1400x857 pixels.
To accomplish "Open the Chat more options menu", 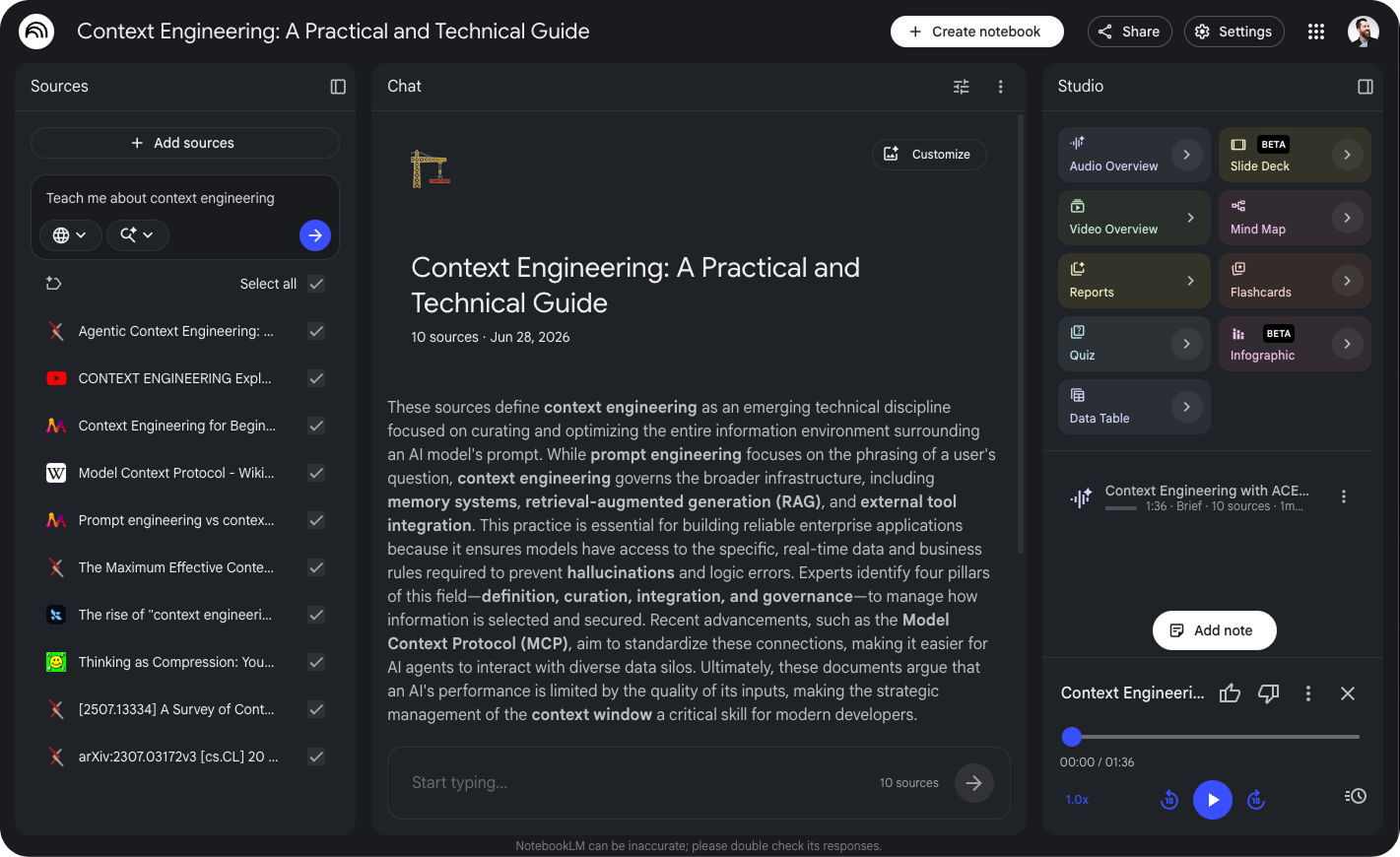I will (x=1001, y=87).
